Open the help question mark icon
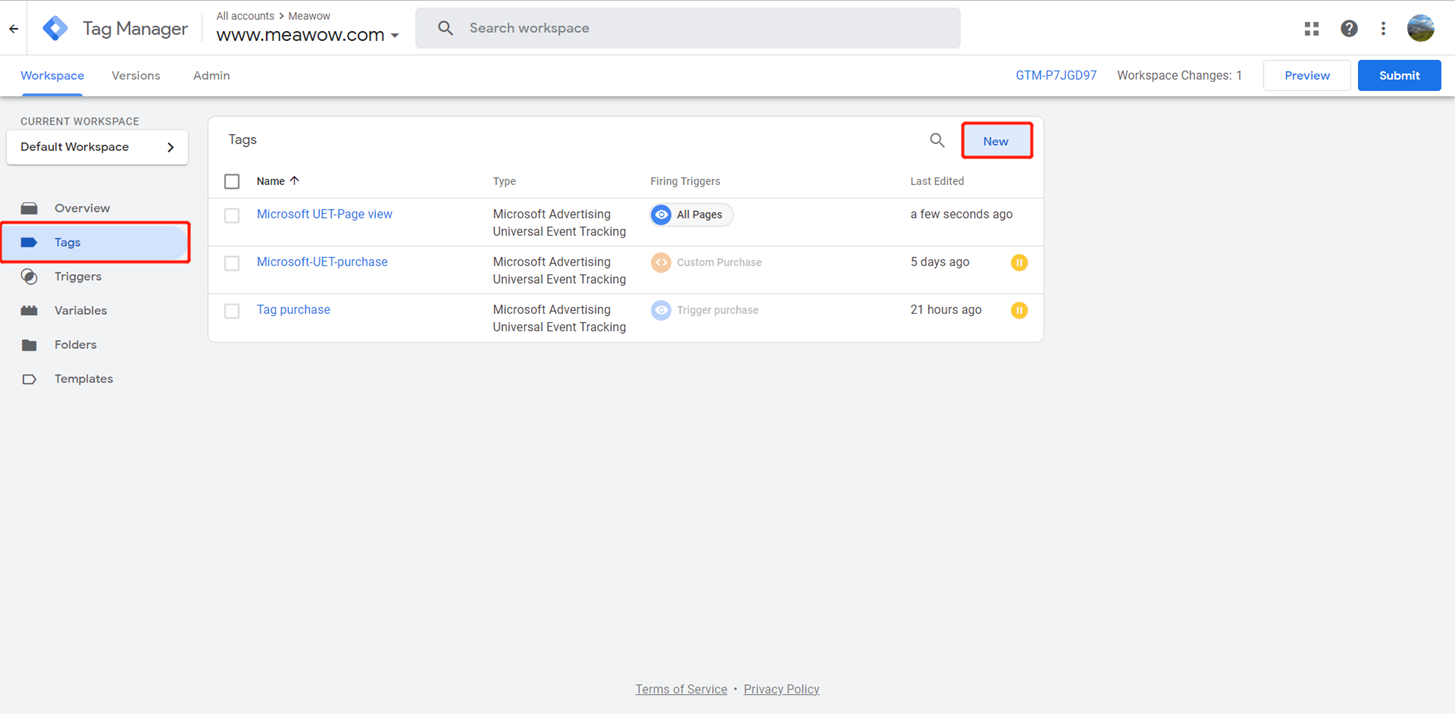The height and width of the screenshot is (714, 1455). 1349,29
